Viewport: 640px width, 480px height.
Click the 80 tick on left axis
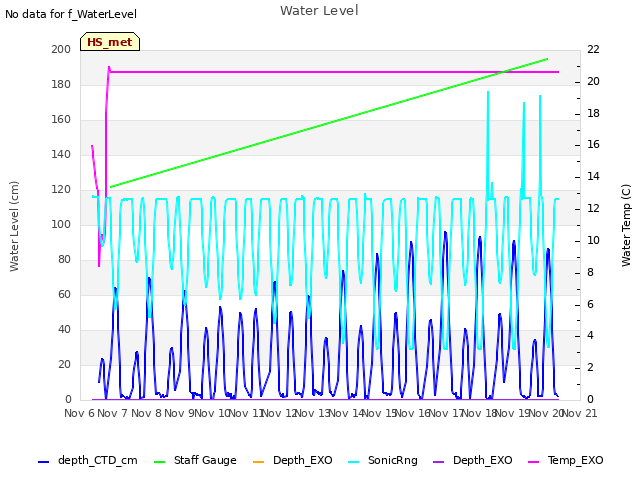(64, 260)
